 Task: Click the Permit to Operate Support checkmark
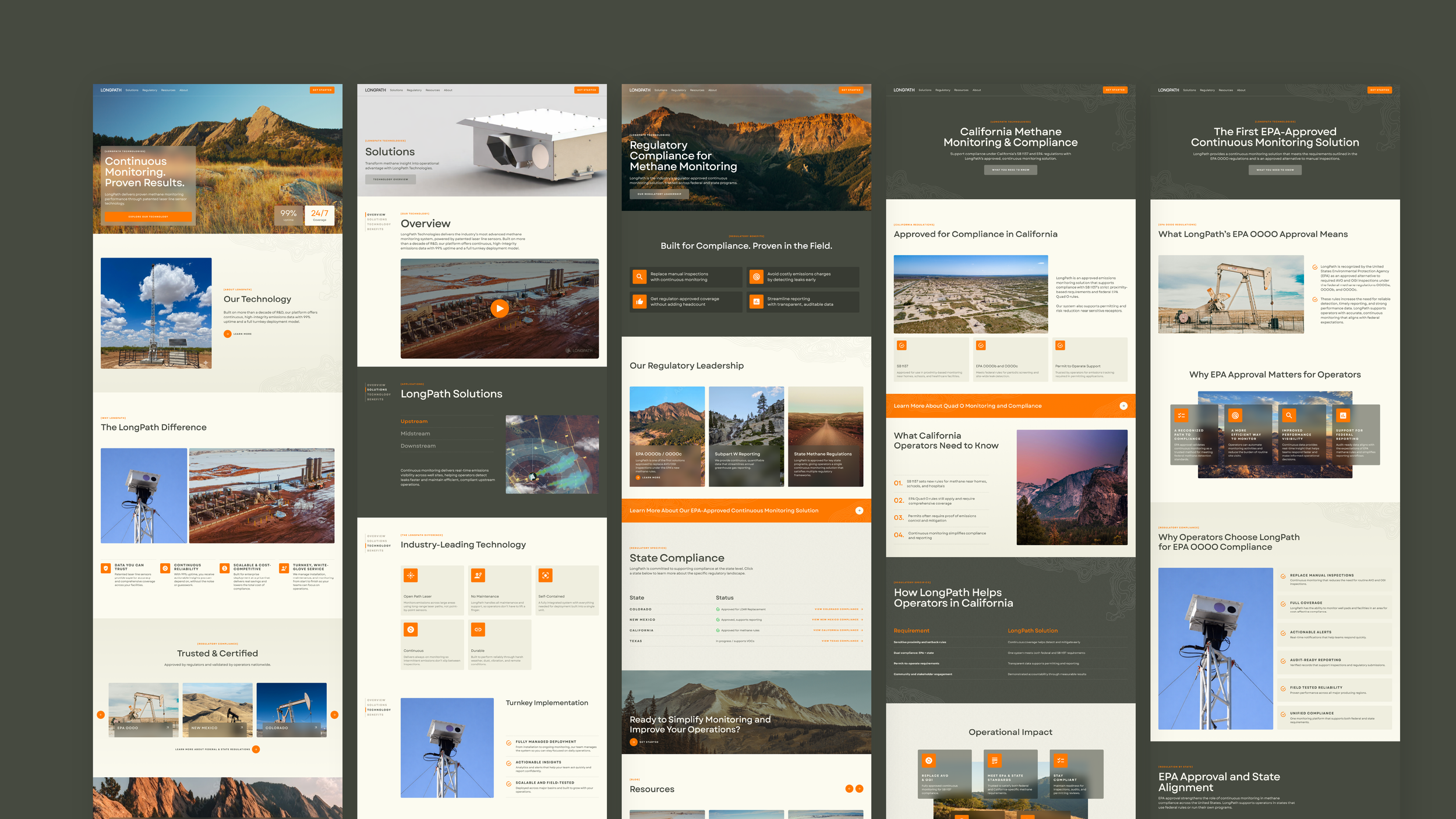click(1060, 345)
